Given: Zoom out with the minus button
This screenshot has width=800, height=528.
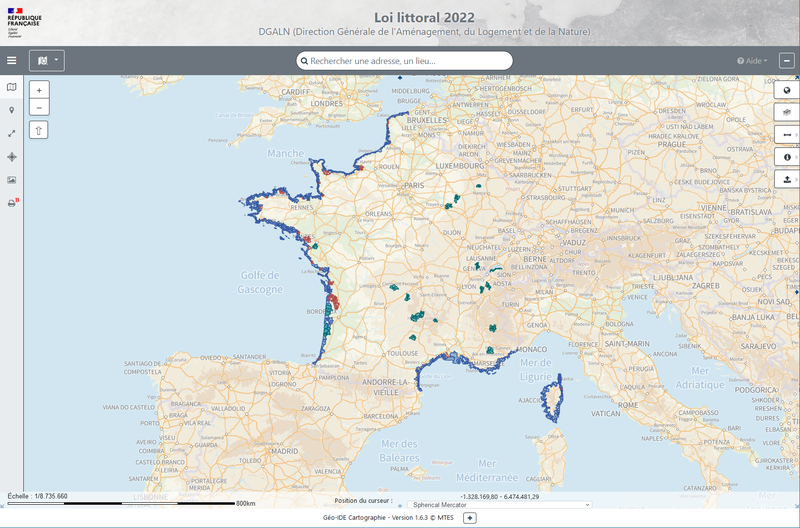Looking at the screenshot, I should point(39,107).
